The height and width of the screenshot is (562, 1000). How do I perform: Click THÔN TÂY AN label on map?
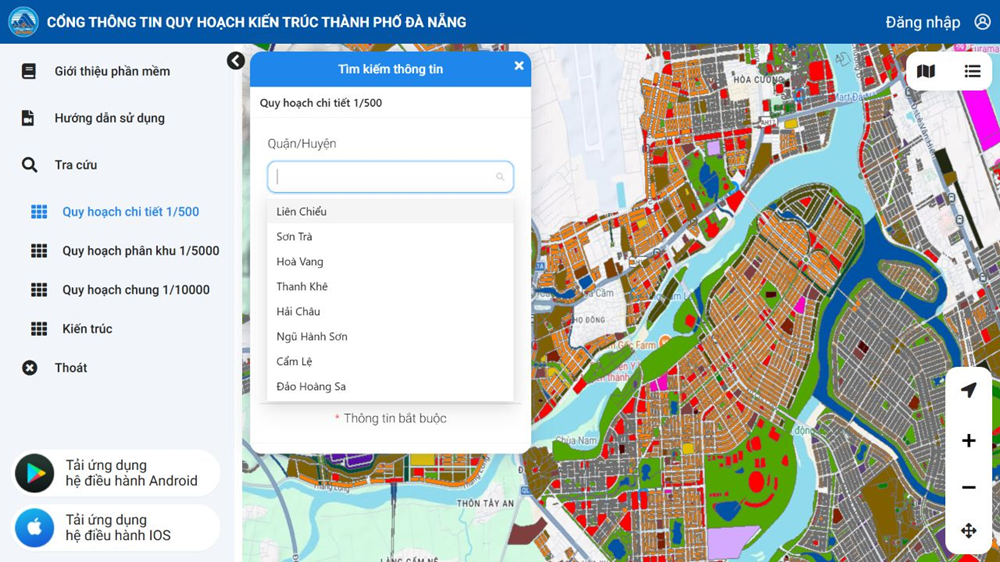pyautogui.click(x=485, y=503)
